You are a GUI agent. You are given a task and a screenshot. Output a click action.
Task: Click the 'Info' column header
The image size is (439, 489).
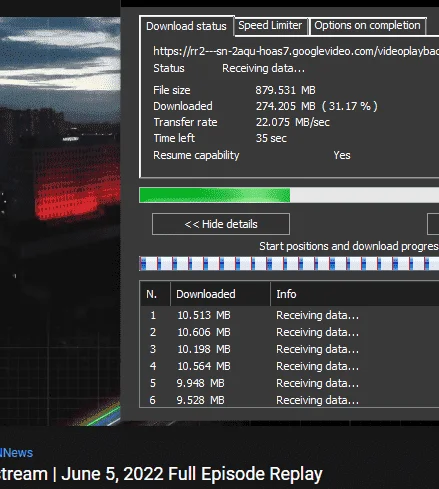pyautogui.click(x=355, y=294)
